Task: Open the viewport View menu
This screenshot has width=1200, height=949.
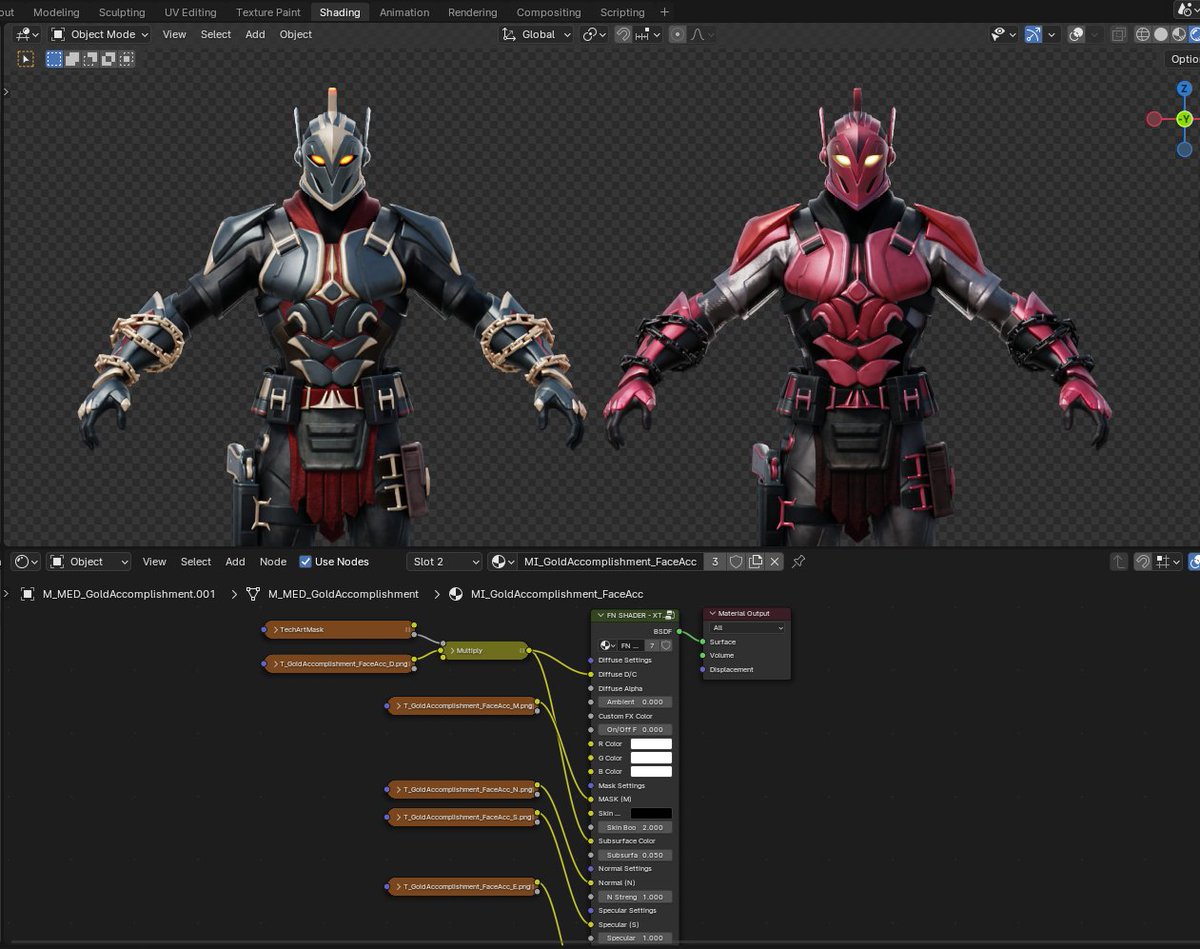Action: pyautogui.click(x=174, y=34)
